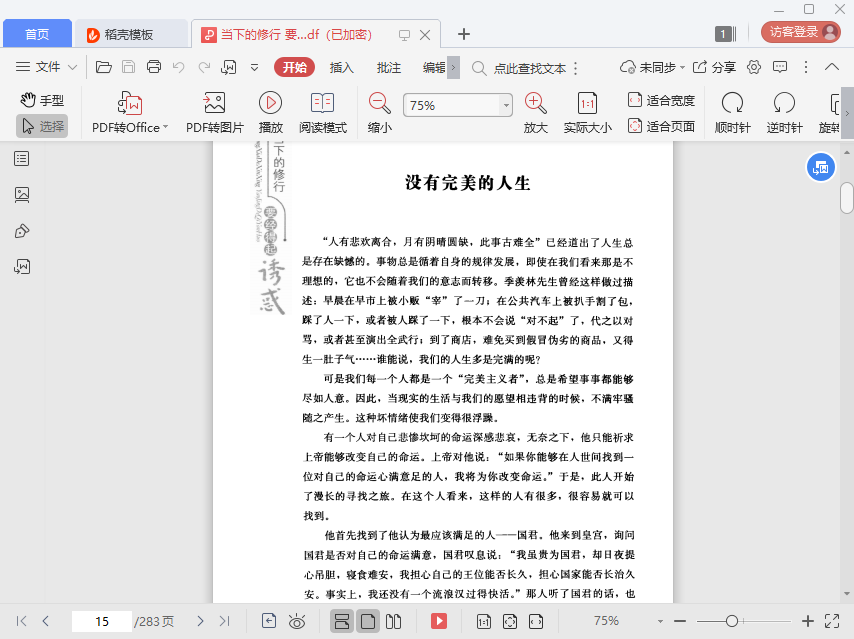This screenshot has width=854, height=639.
Task: Toggle the eye protection mode icon
Action: point(297,621)
